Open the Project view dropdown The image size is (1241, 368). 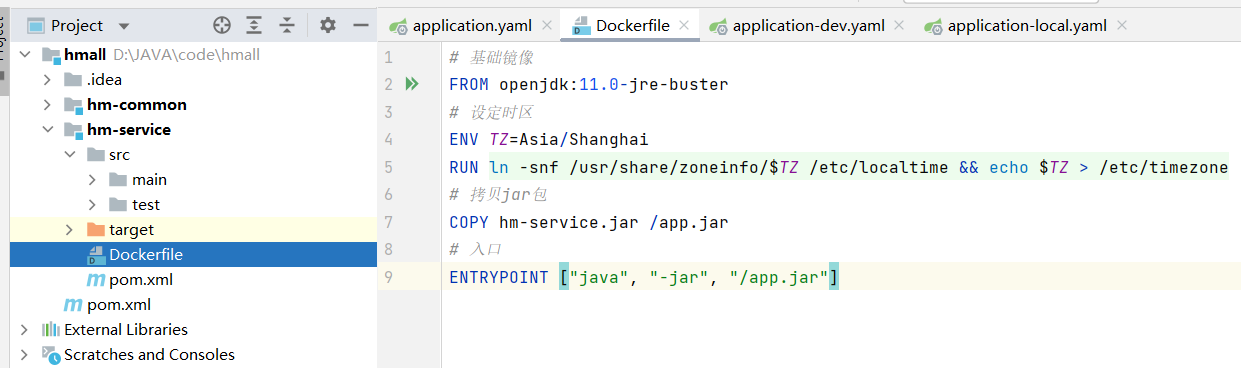tap(123, 26)
